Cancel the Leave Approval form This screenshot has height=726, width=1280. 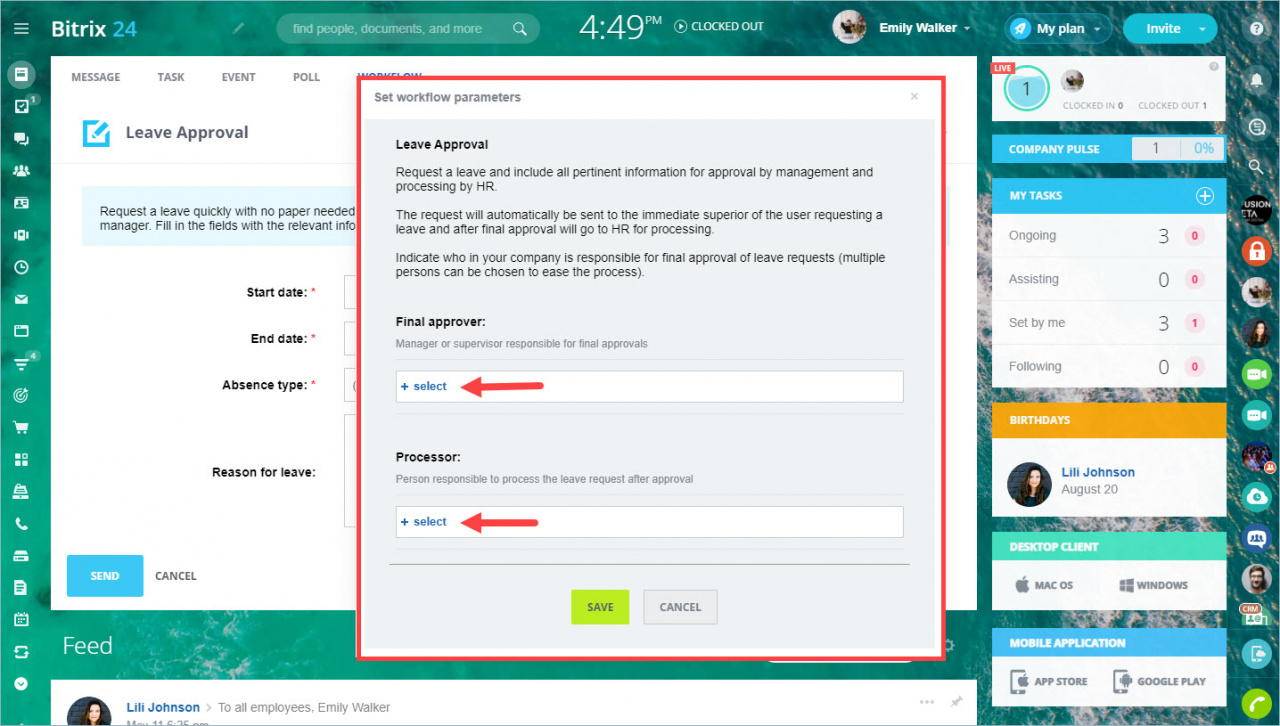[176, 576]
